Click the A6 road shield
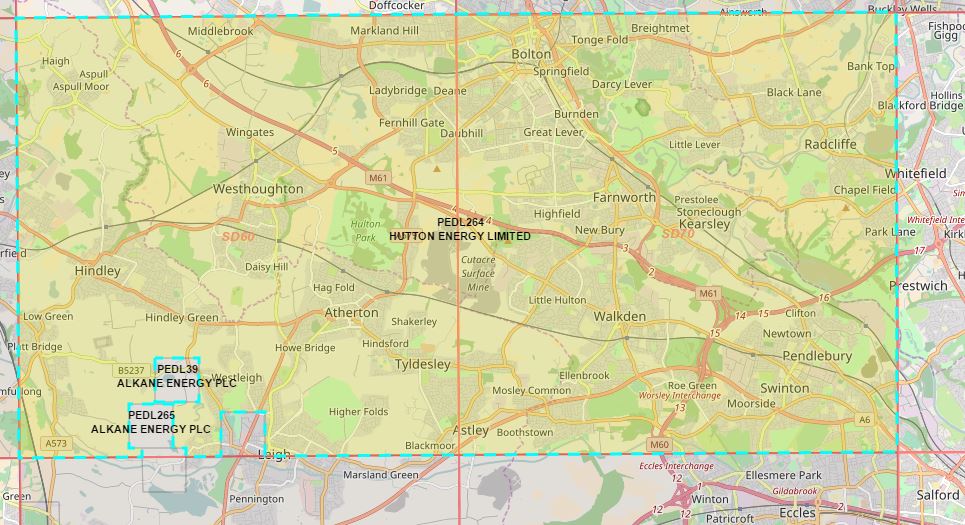Screen dimensions: 965x525 point(864,420)
